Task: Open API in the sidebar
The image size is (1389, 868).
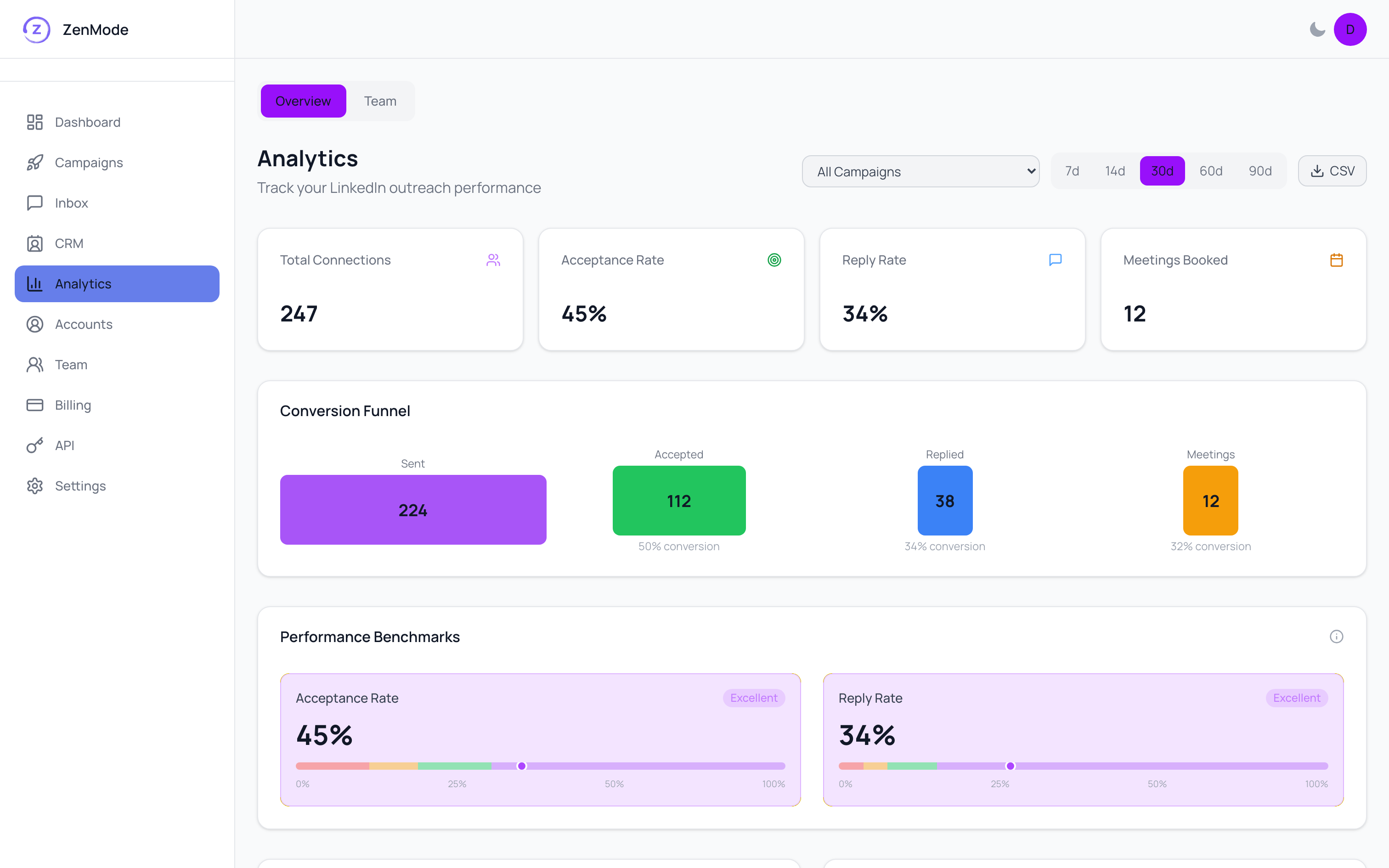Action: pyautogui.click(x=117, y=445)
